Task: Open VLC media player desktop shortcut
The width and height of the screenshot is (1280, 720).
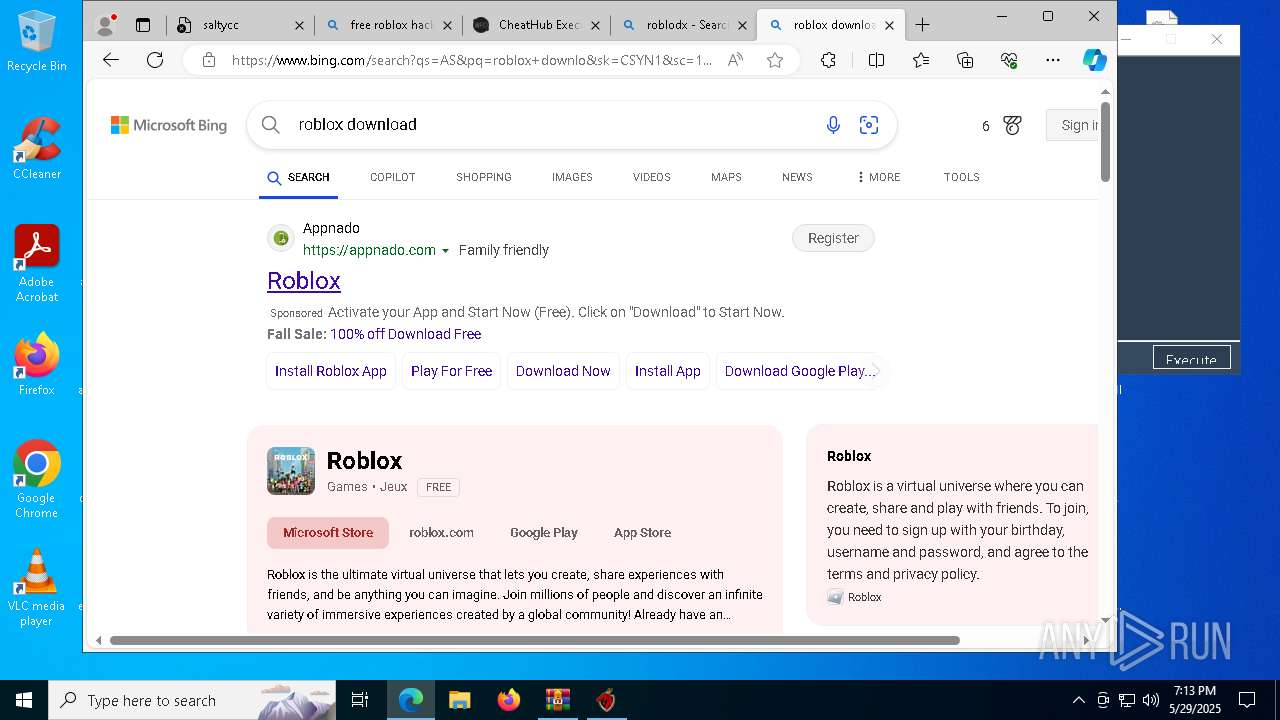Action: click(37, 588)
